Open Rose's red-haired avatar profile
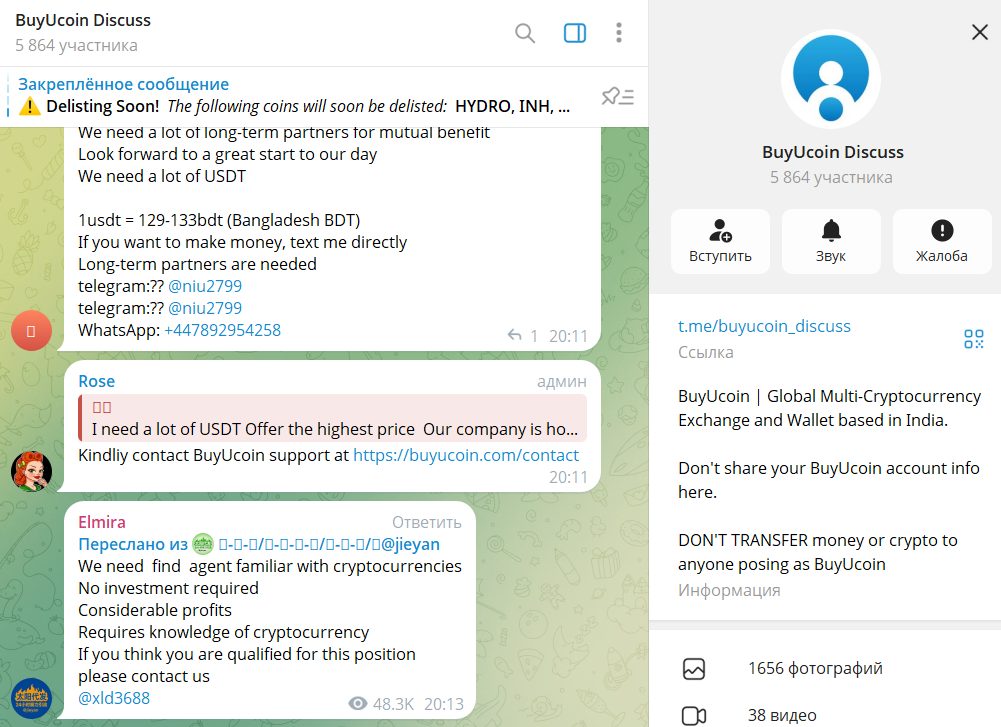This screenshot has width=1001, height=727. pyautogui.click(x=31, y=471)
